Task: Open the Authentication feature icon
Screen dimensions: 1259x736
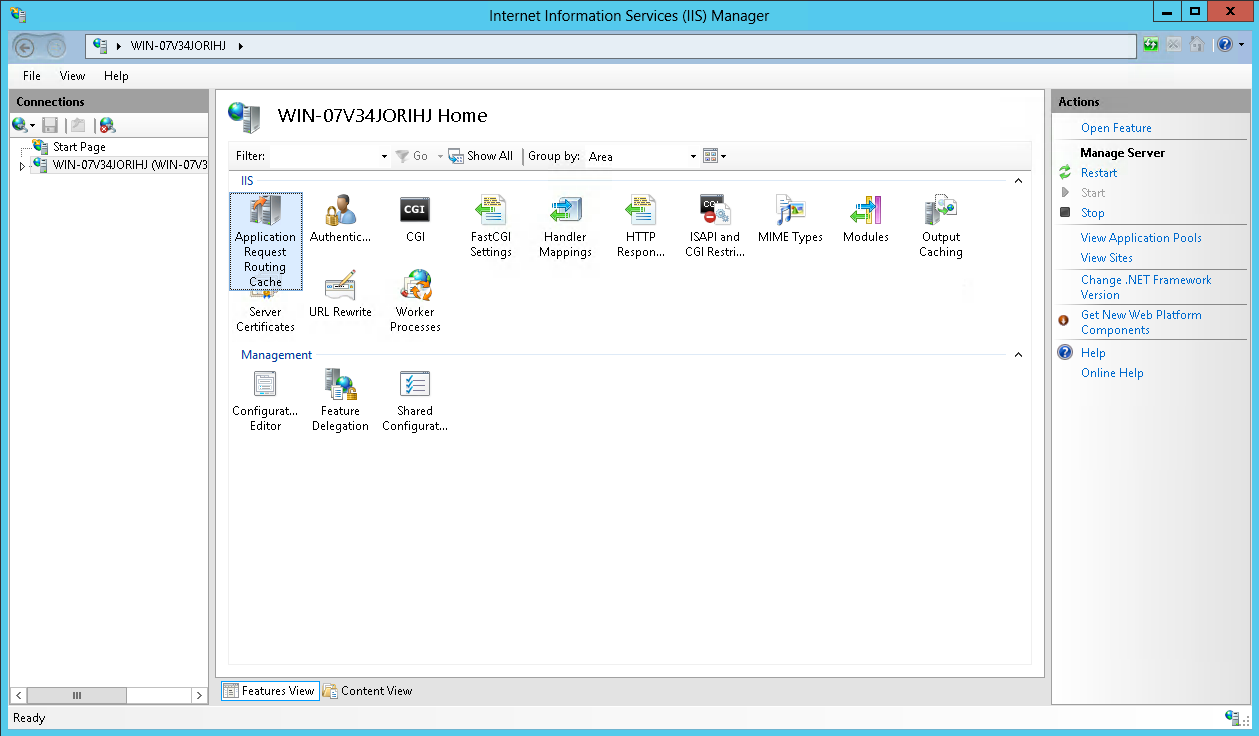Action: point(340,220)
